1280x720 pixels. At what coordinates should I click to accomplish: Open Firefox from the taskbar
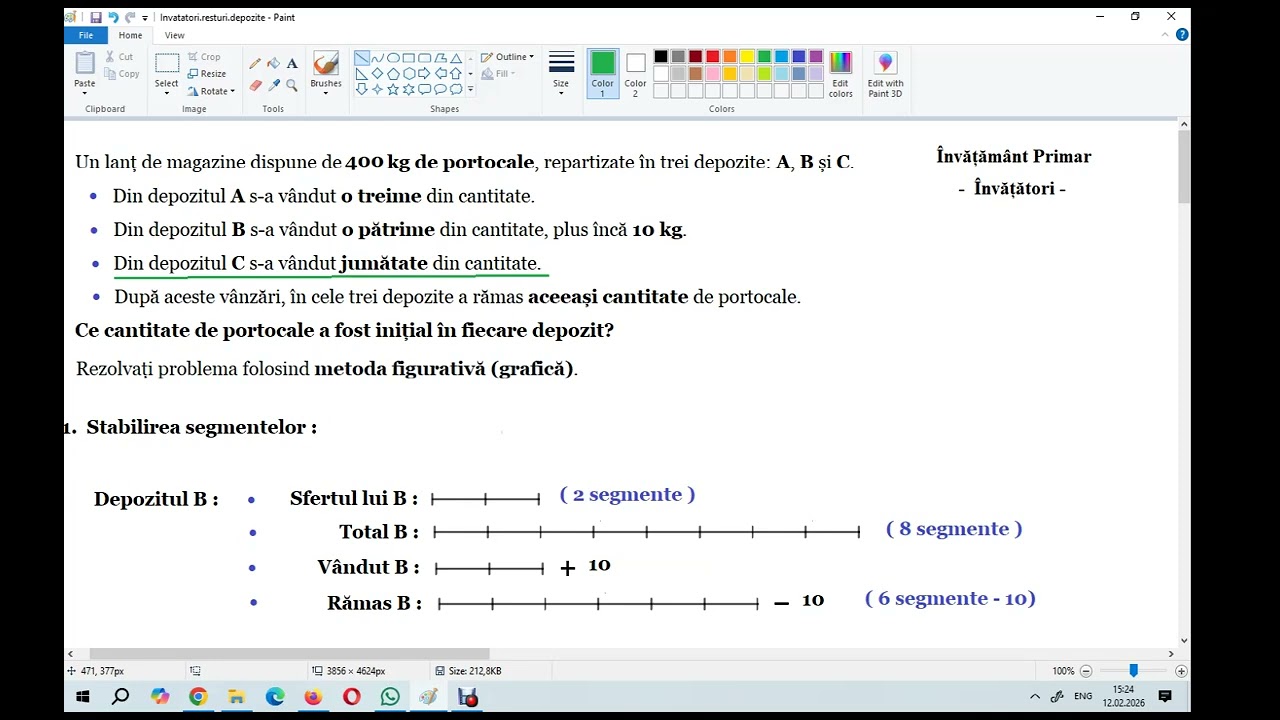click(x=313, y=696)
